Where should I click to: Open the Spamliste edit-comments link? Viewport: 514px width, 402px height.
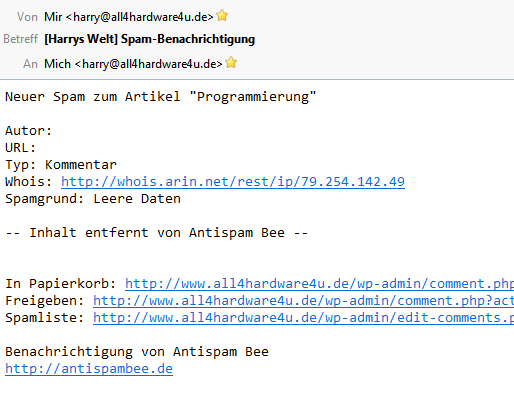pyautogui.click(x=303, y=318)
